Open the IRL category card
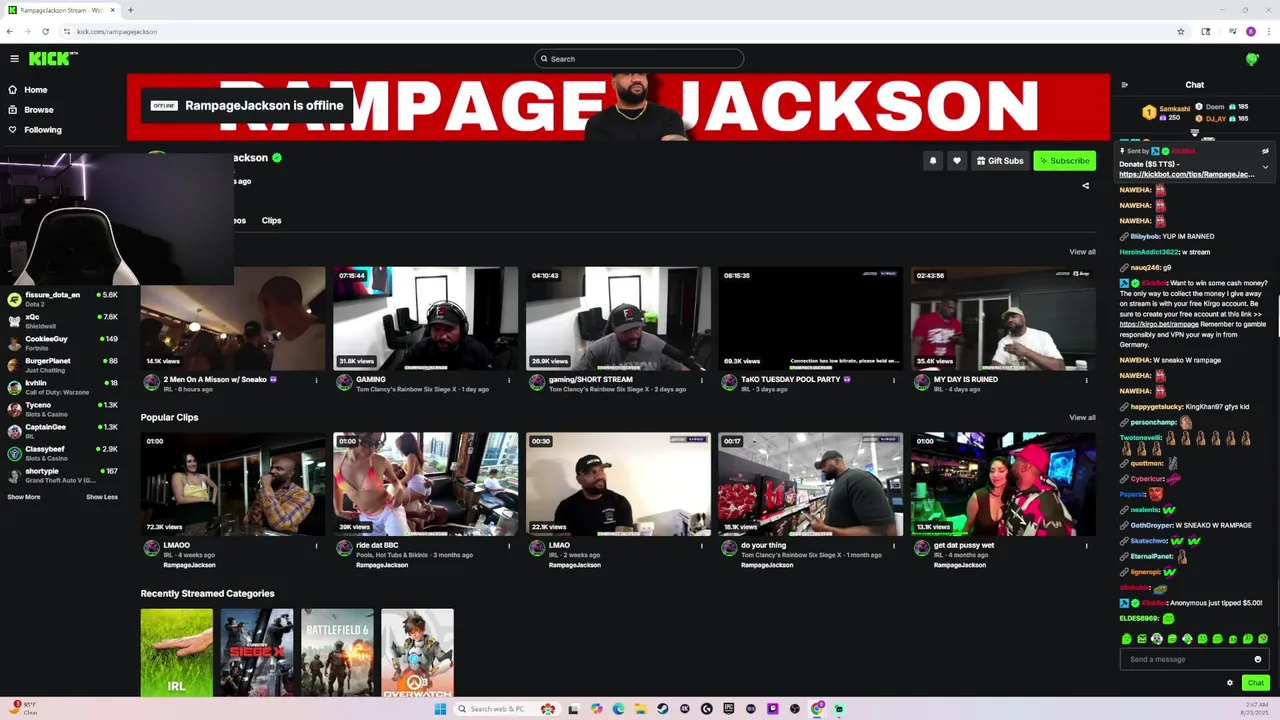Viewport: 1280px width, 720px height. [x=177, y=652]
